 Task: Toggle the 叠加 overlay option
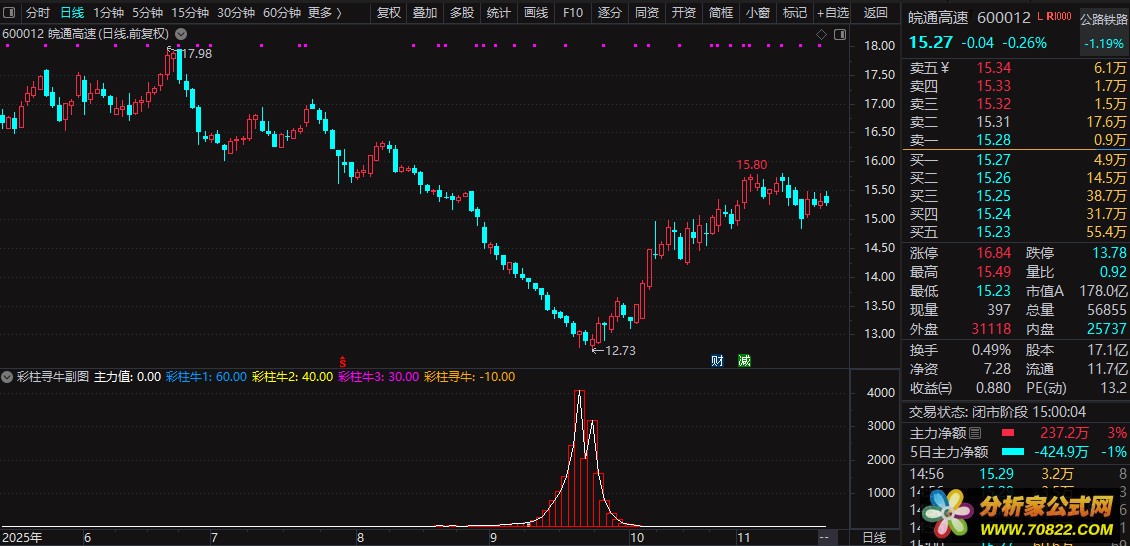[x=425, y=13]
